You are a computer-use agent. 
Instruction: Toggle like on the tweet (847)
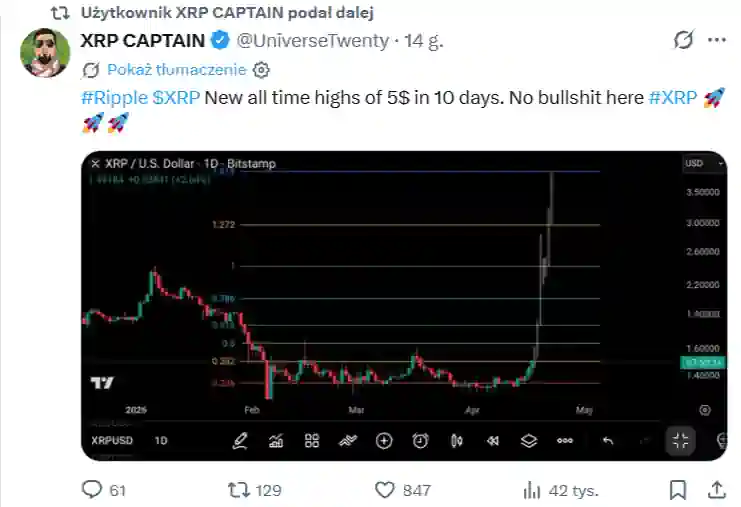click(387, 490)
